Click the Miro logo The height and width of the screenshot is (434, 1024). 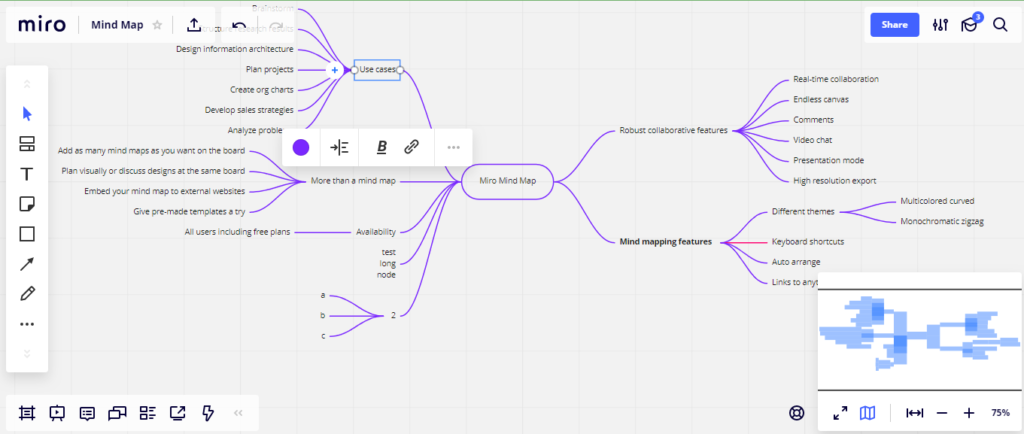point(42,25)
